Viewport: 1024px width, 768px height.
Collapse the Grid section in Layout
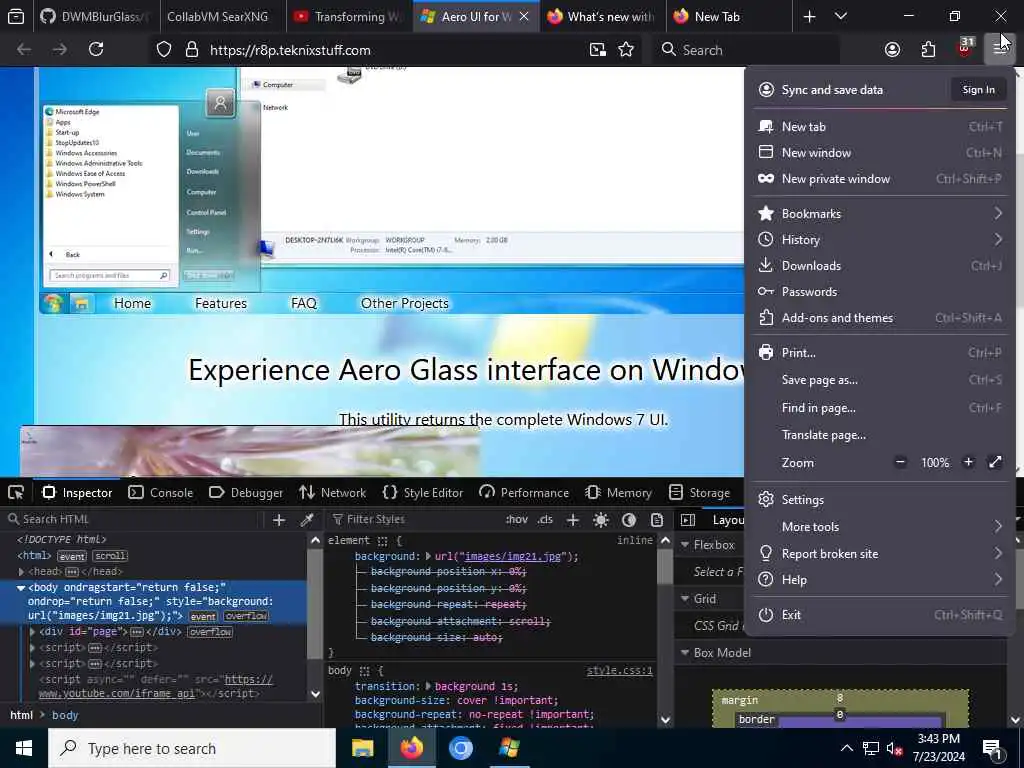click(685, 599)
